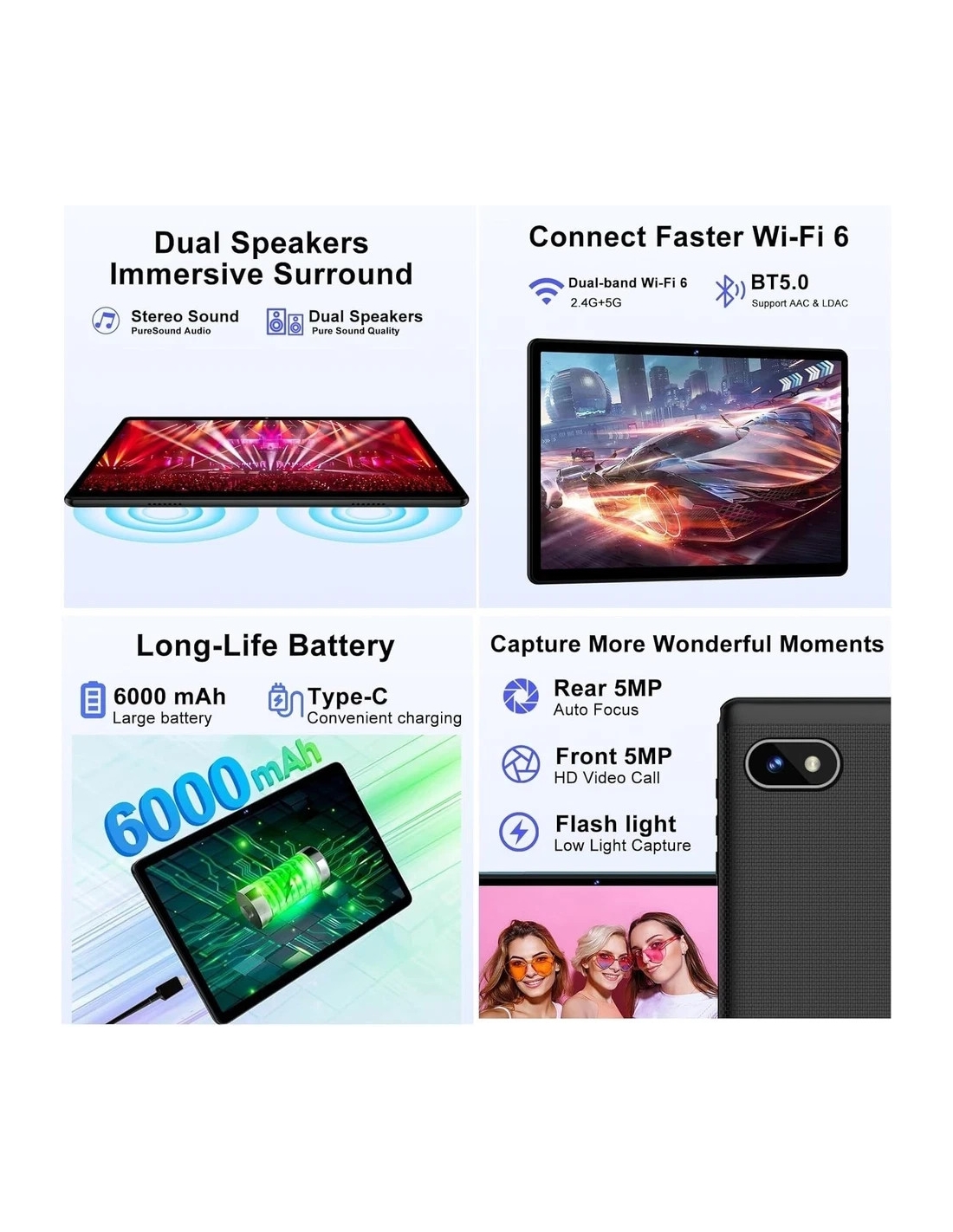Click the Dual-band Wi-Fi 6 signal icon

[546, 291]
